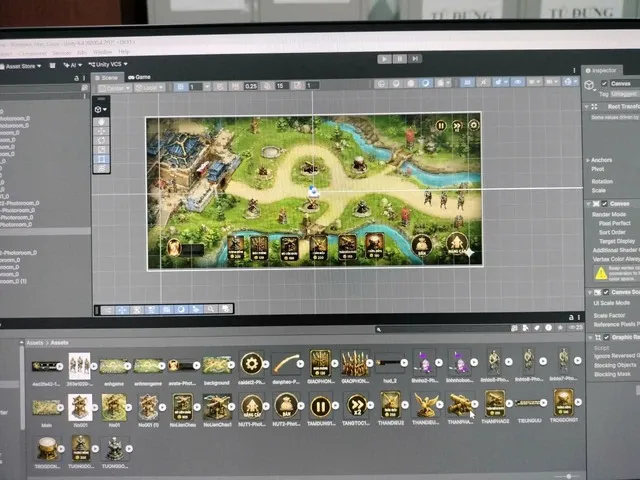Viewport: 640px width, 480px height.
Task: Select the NoLienChau1 asset thumbnail
Action: tap(216, 407)
